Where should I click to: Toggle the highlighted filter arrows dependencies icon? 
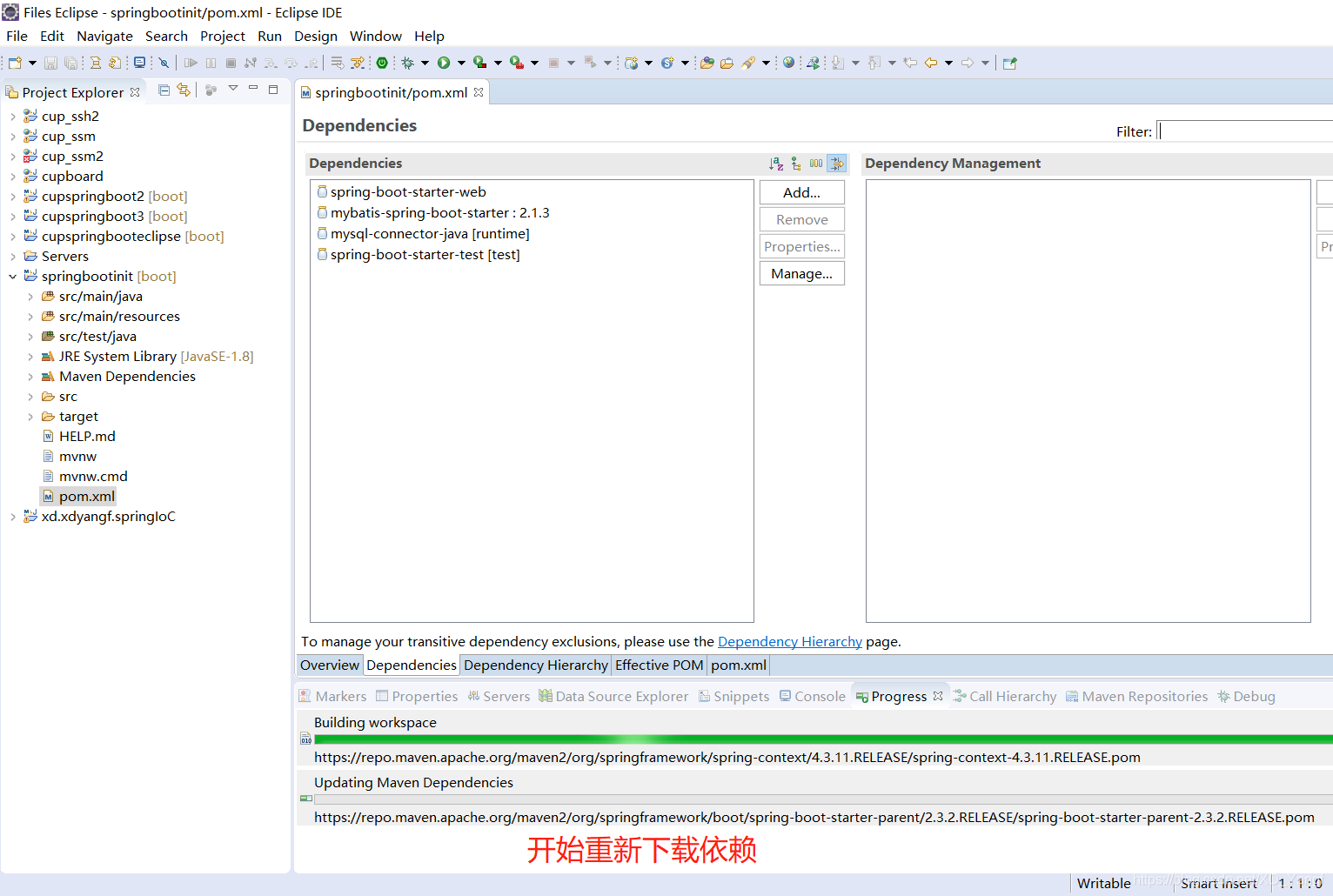coord(836,164)
